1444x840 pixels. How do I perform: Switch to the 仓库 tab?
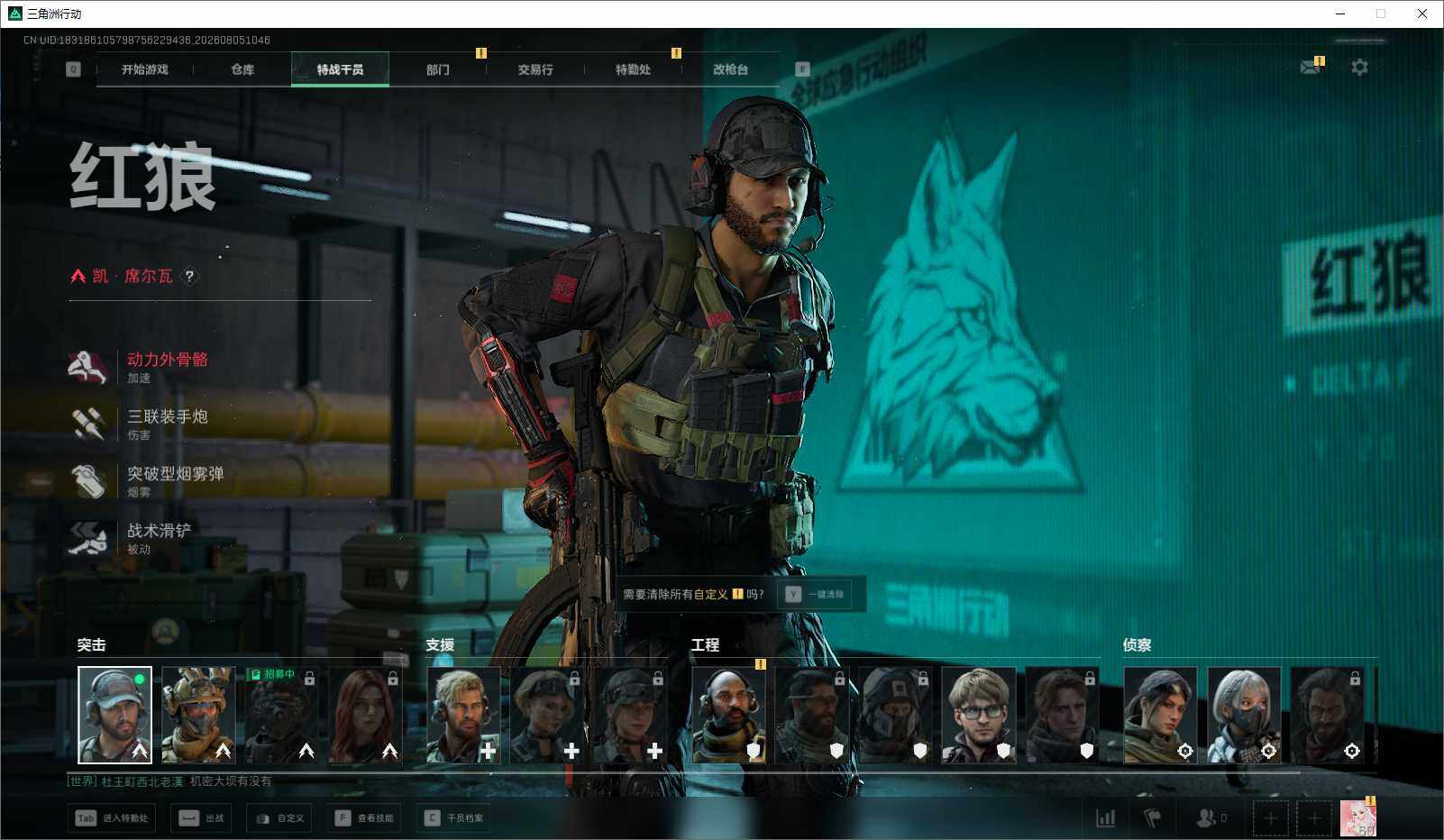click(242, 69)
